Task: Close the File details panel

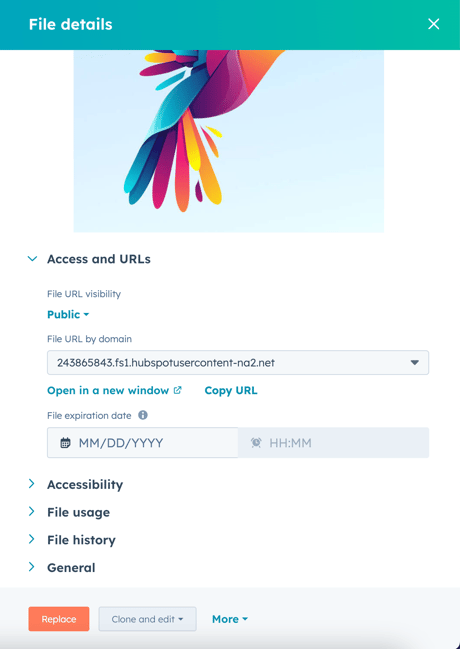Action: (x=434, y=24)
